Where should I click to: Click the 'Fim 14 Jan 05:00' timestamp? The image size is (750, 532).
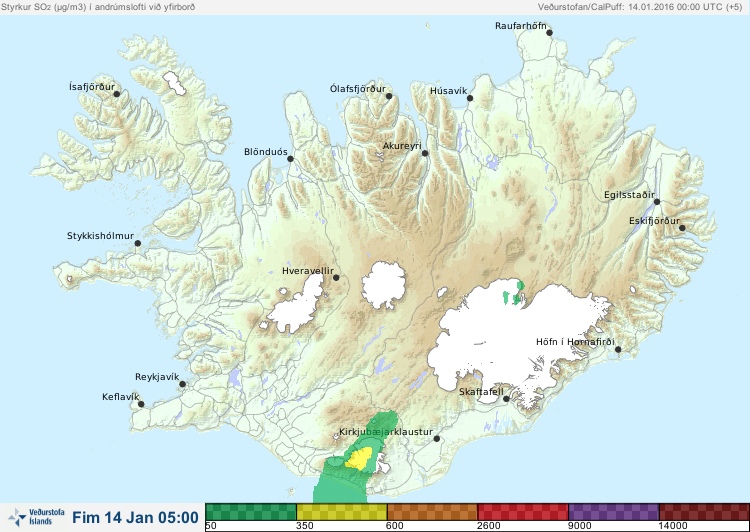pos(135,517)
